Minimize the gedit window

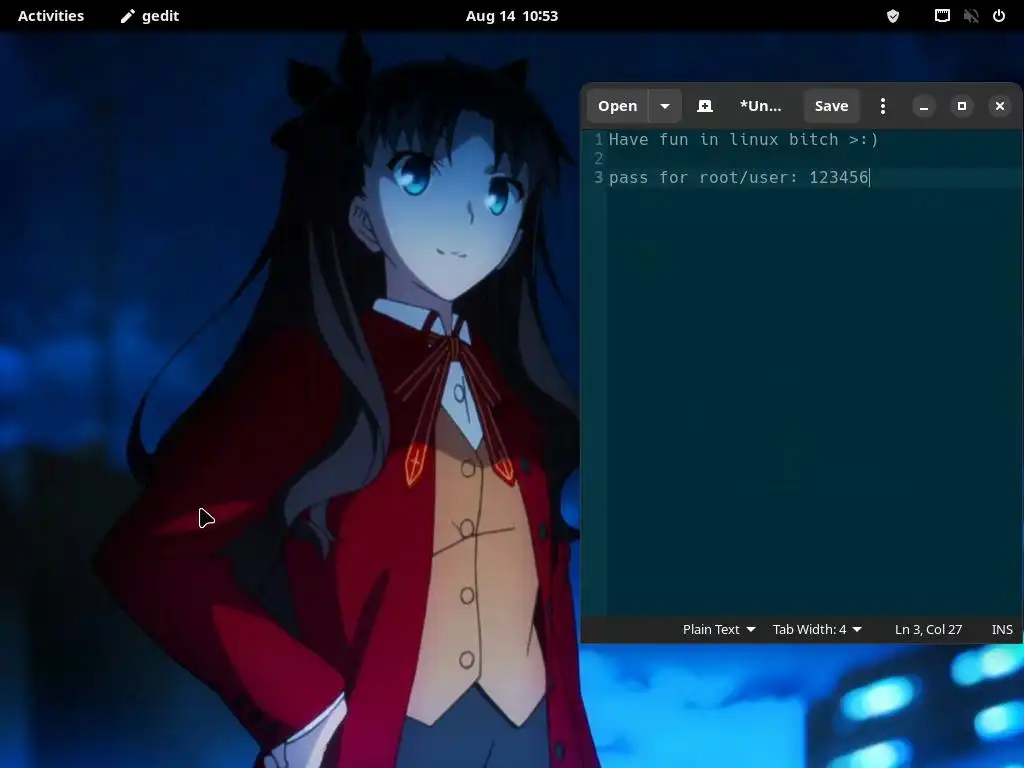(923, 106)
